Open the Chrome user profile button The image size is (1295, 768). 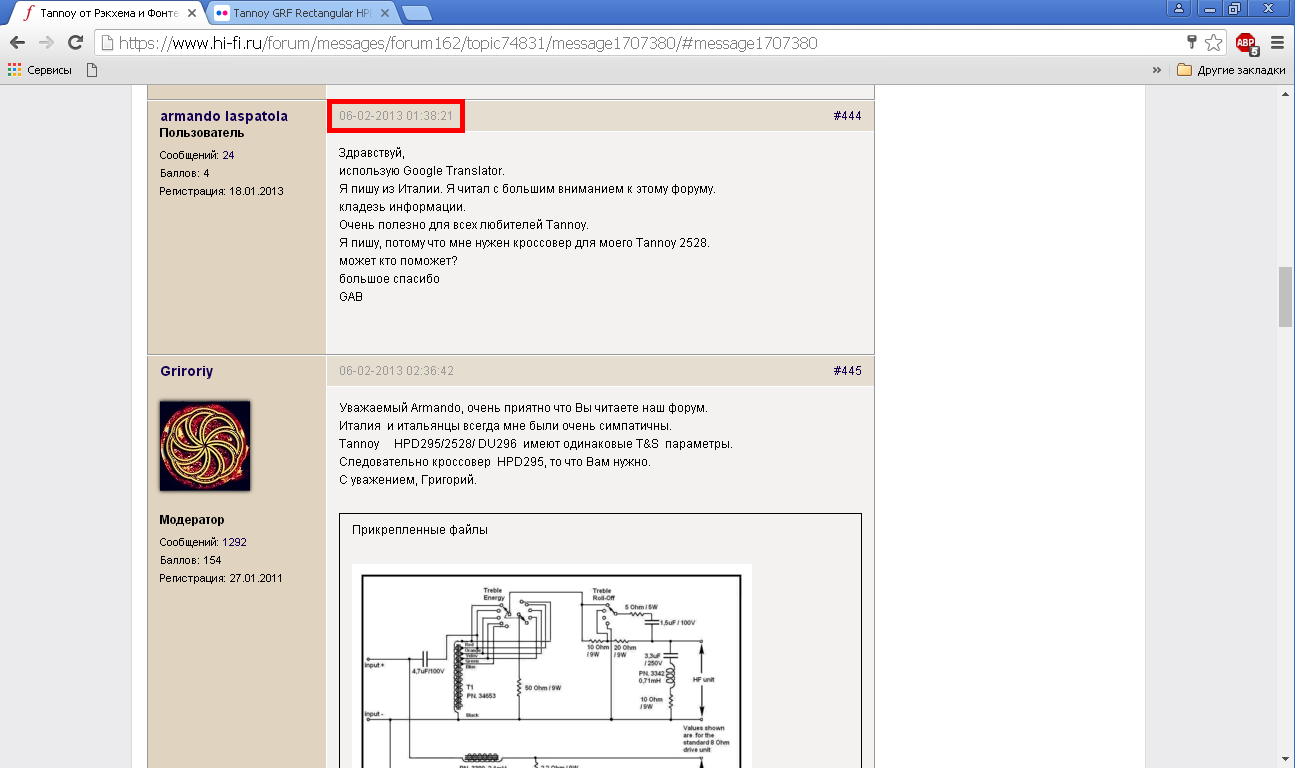coord(1180,9)
